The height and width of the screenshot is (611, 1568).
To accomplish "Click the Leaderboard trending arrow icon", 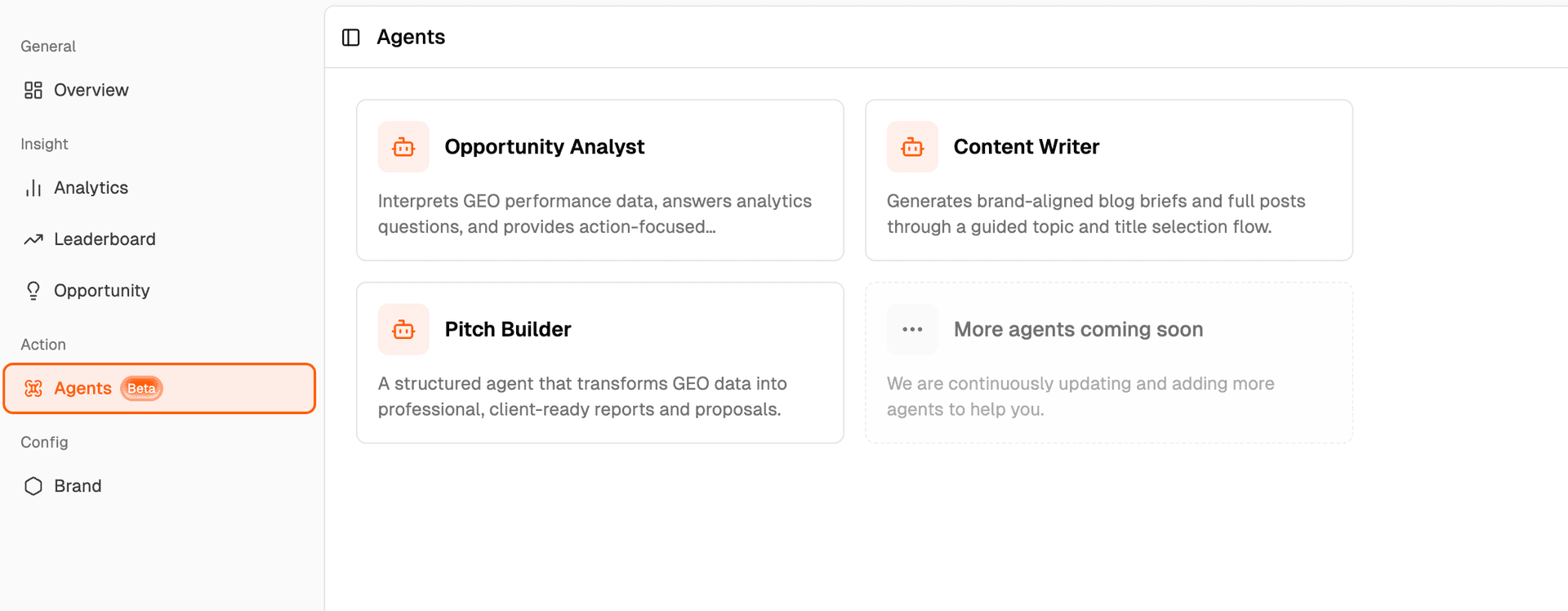I will 33,239.
